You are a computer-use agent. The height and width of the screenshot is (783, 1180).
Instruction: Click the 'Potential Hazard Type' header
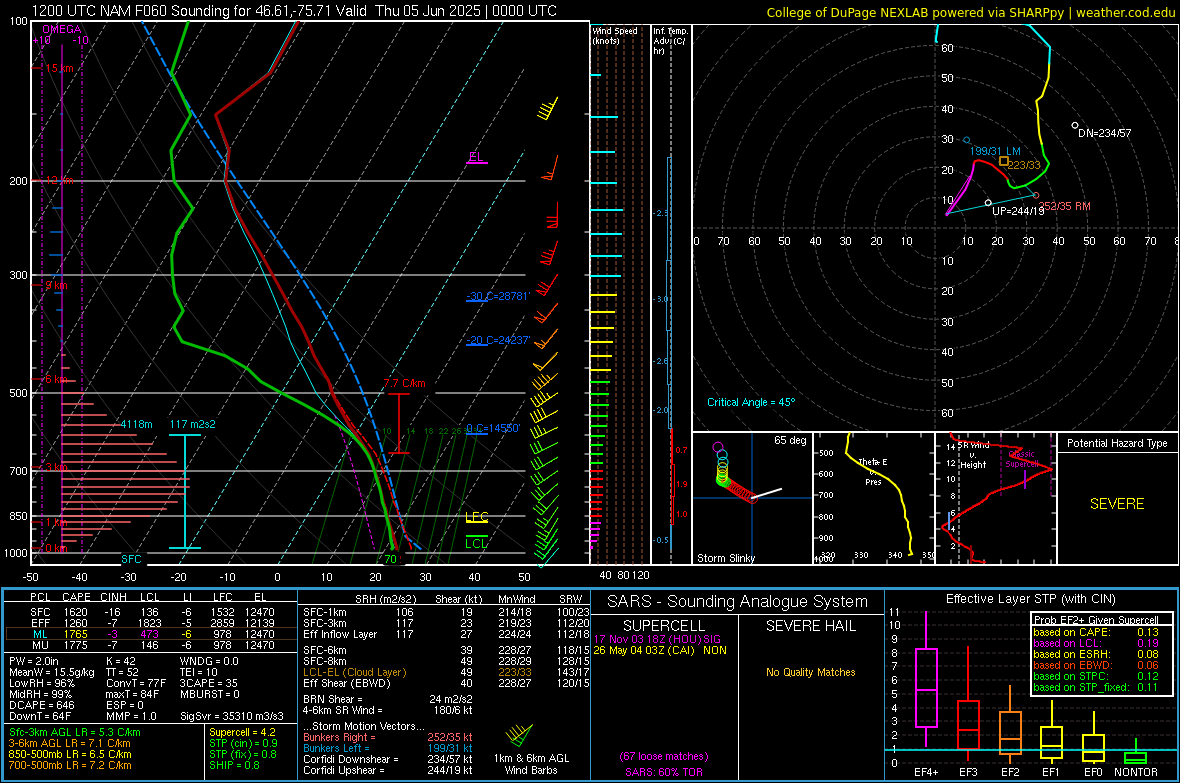click(1117, 443)
